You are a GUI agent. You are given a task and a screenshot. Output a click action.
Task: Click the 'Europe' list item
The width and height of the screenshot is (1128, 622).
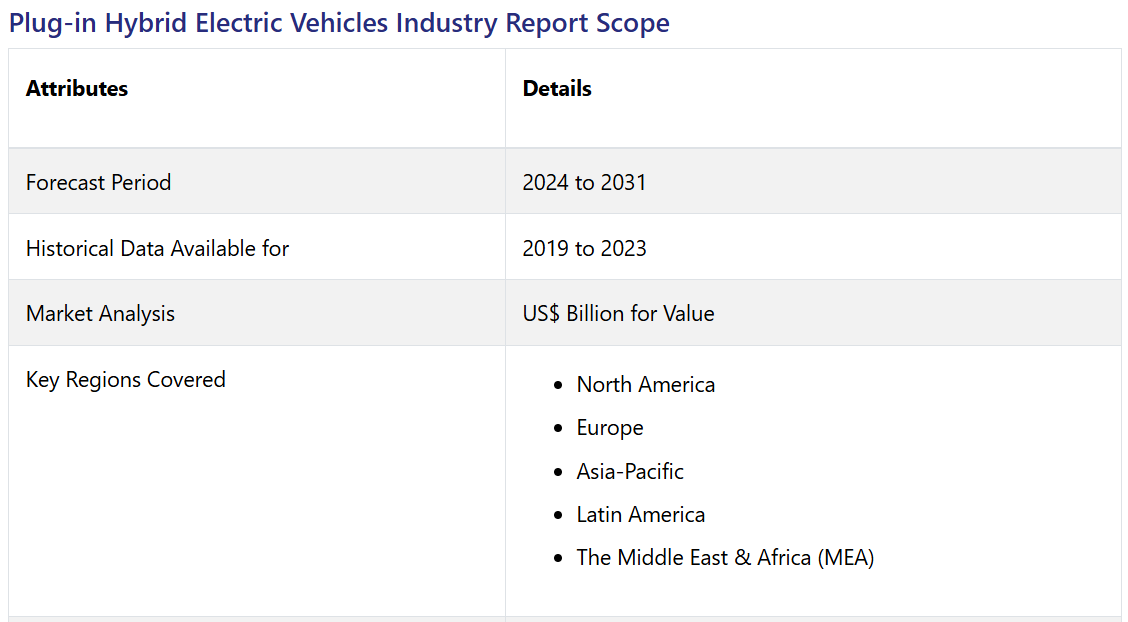610,428
